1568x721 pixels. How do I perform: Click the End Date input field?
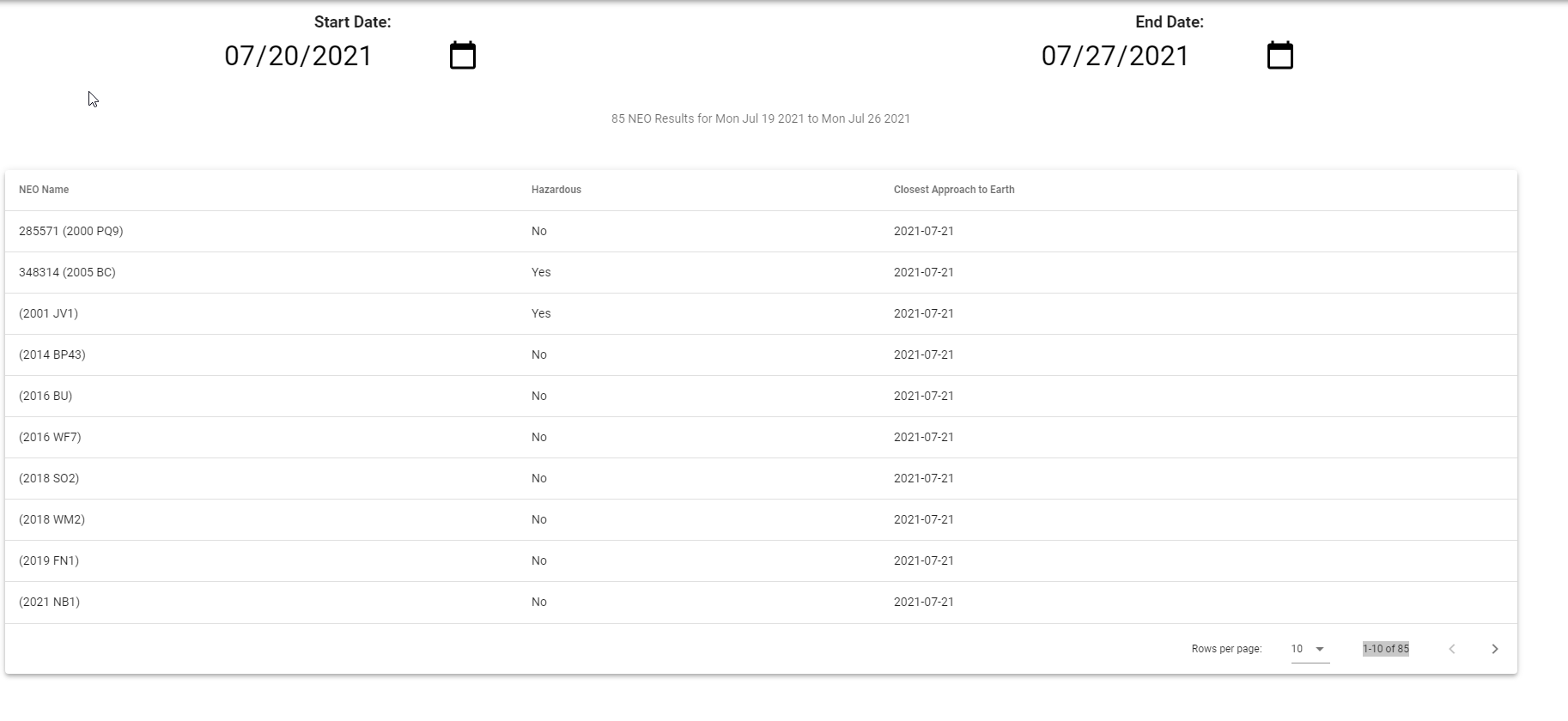click(1114, 55)
